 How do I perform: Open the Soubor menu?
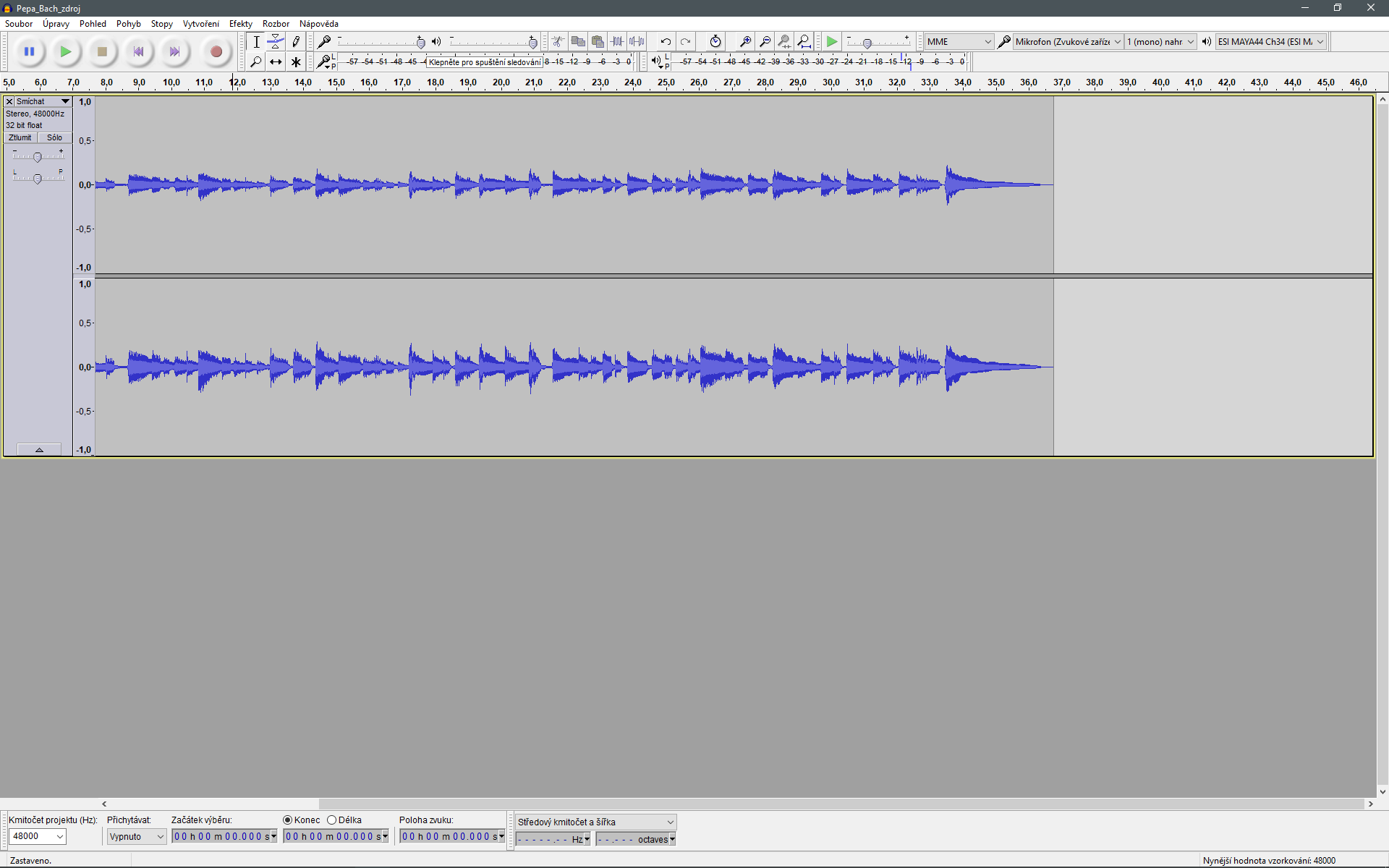[19, 24]
